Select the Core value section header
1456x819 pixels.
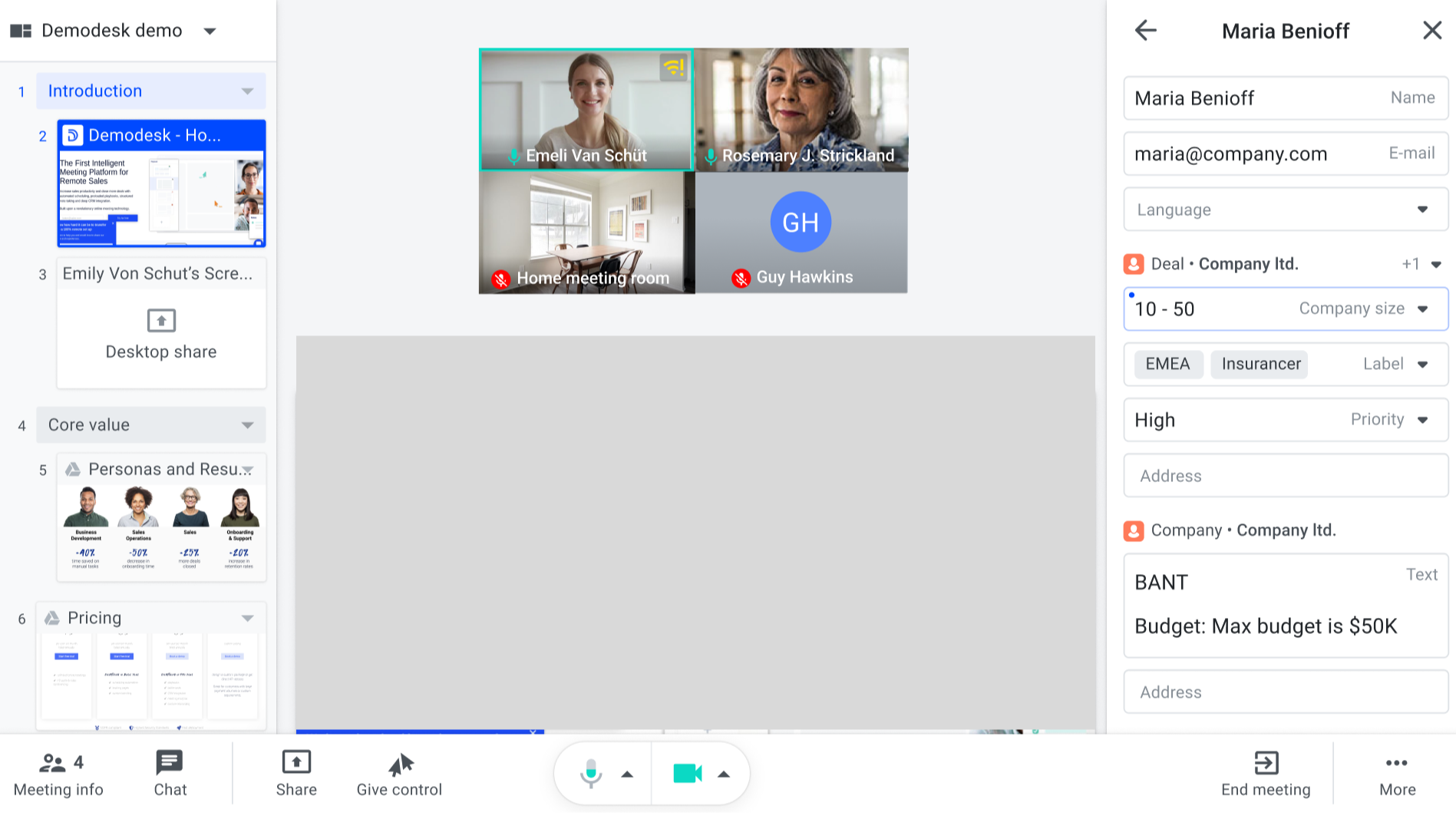pos(150,424)
